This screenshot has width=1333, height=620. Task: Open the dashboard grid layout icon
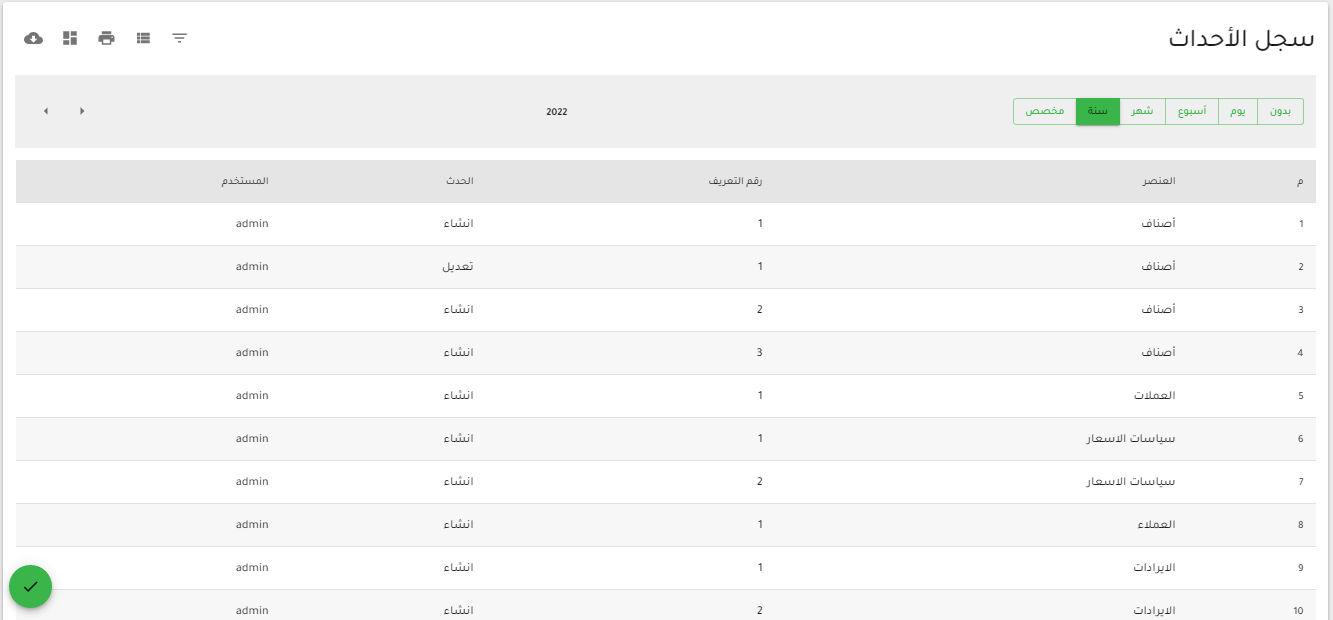pos(70,38)
